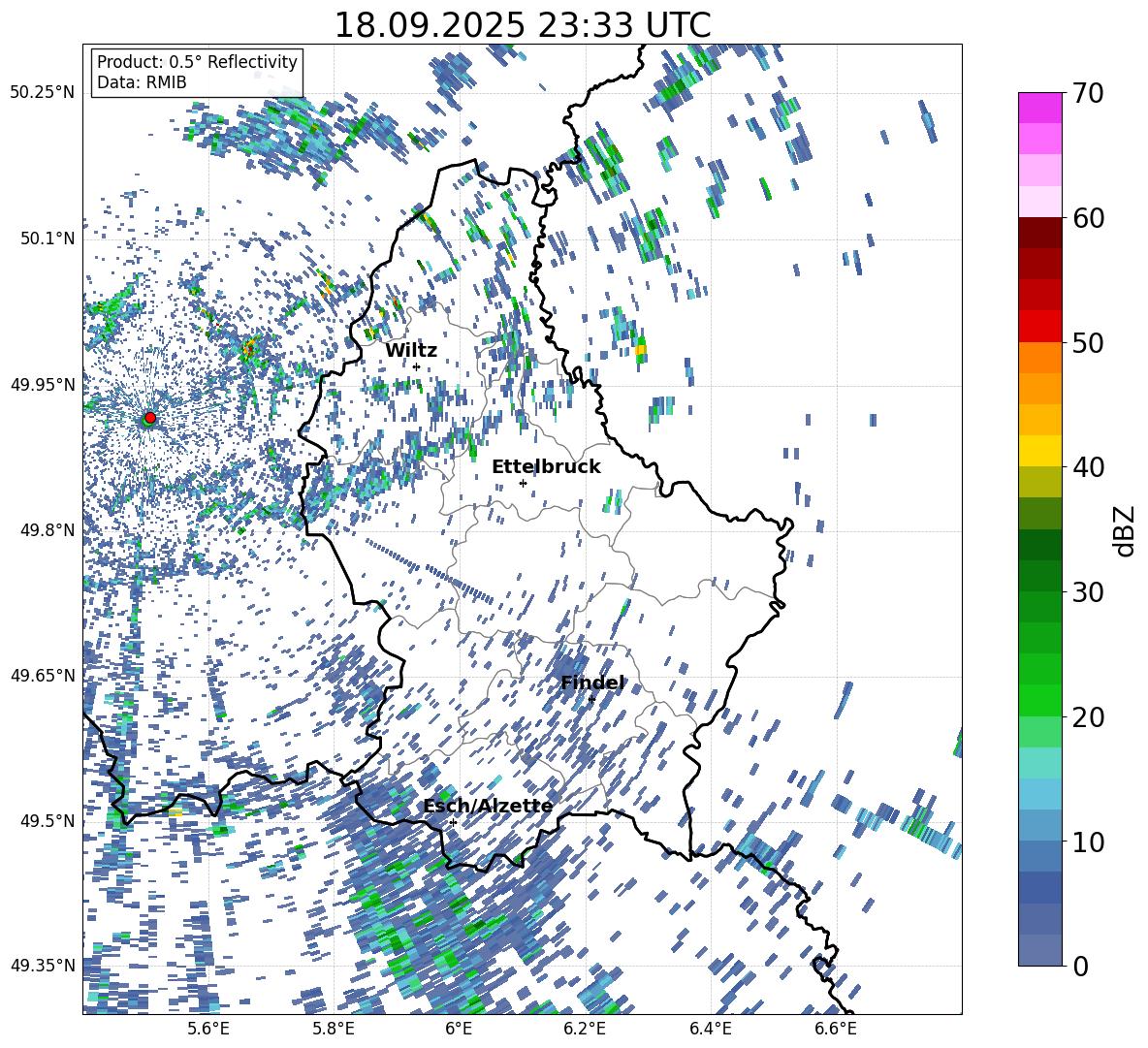Image resolution: width=1148 pixels, height=1048 pixels.
Task: Click the 50.1°N latitude tick label
Action: [48, 238]
